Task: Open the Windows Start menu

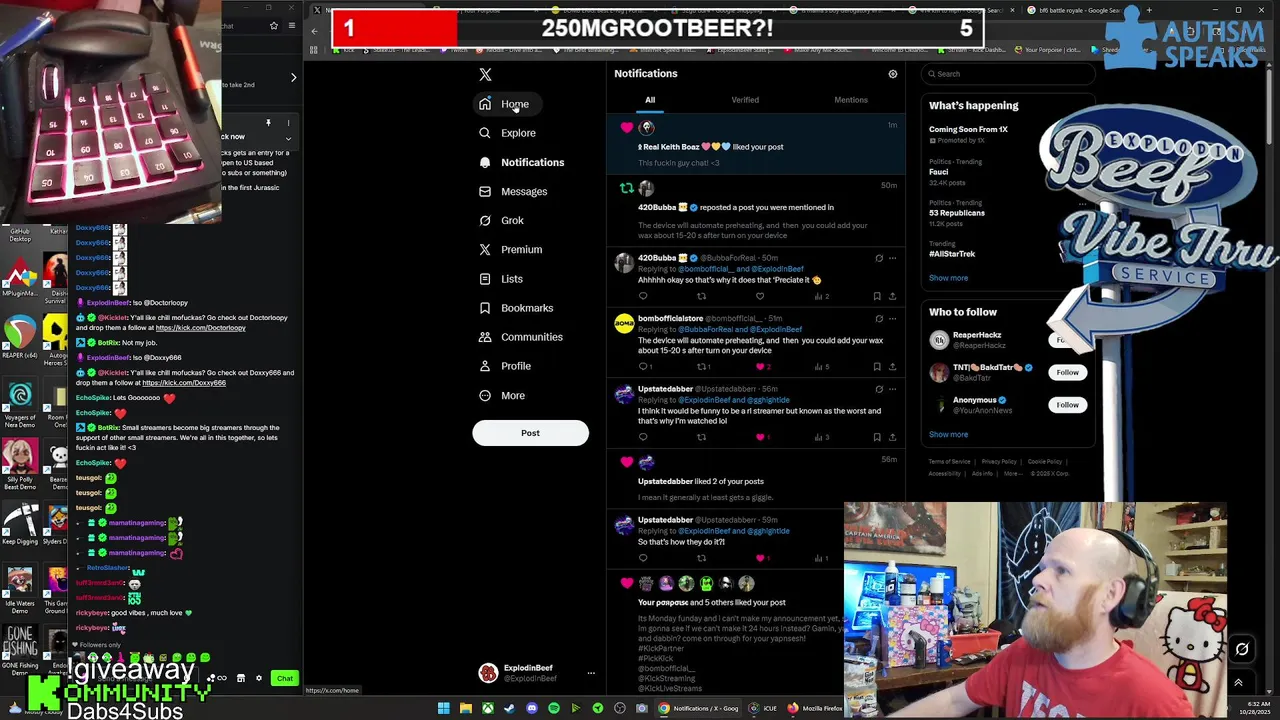Action: (443, 708)
